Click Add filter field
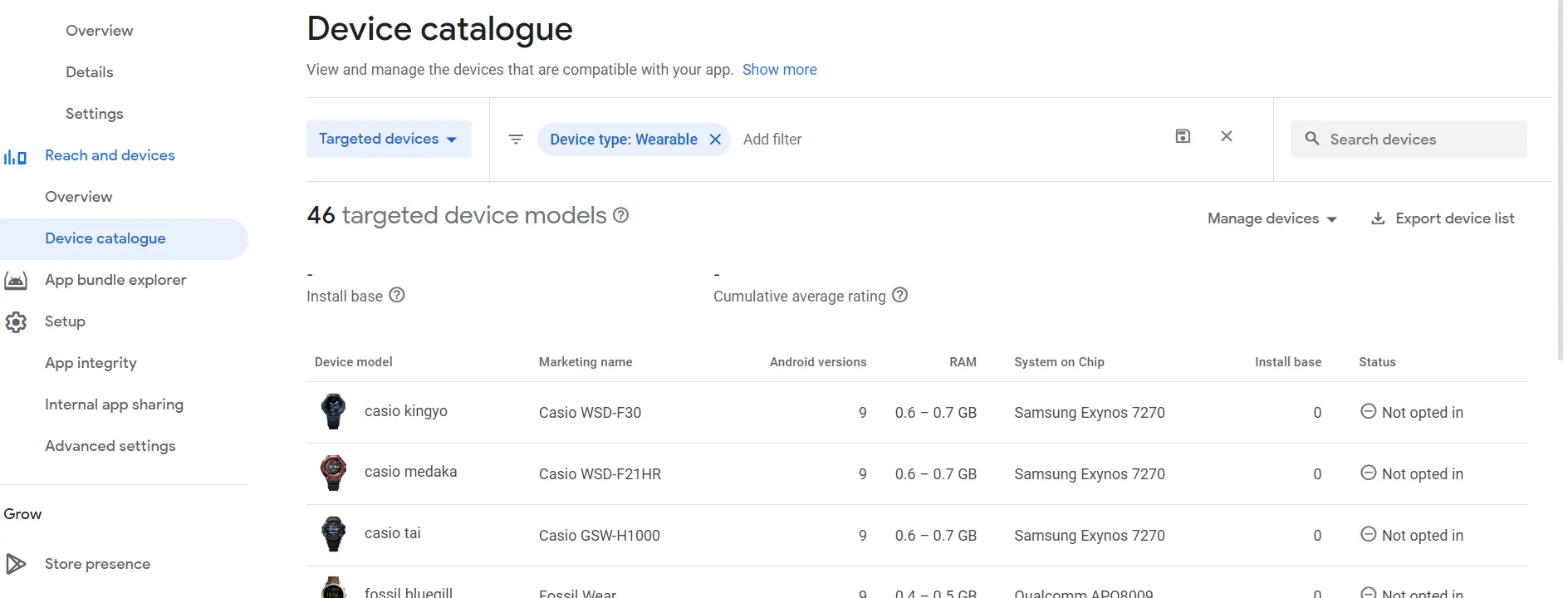 pyautogui.click(x=772, y=140)
